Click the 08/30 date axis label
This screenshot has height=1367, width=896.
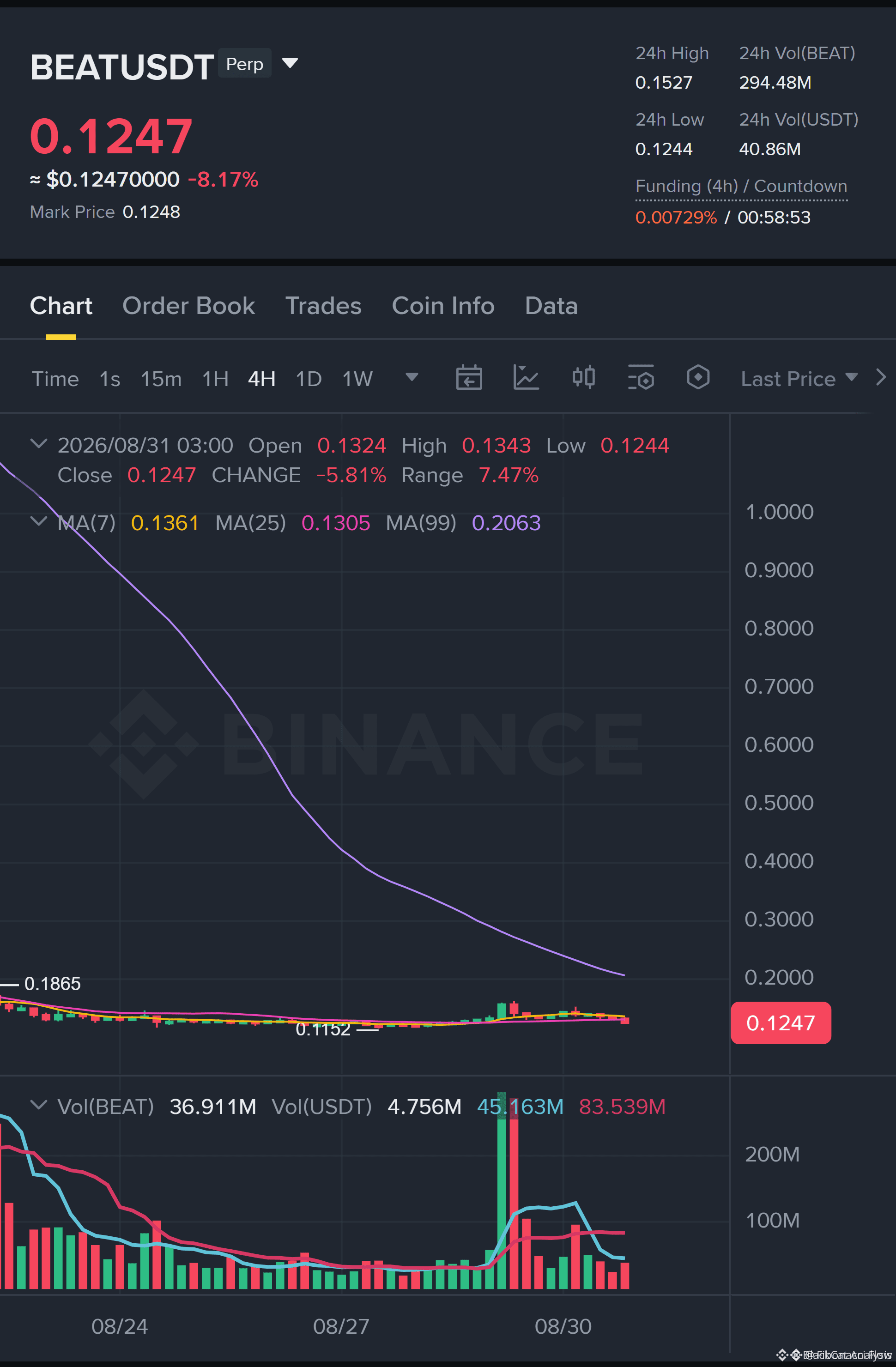(563, 1326)
